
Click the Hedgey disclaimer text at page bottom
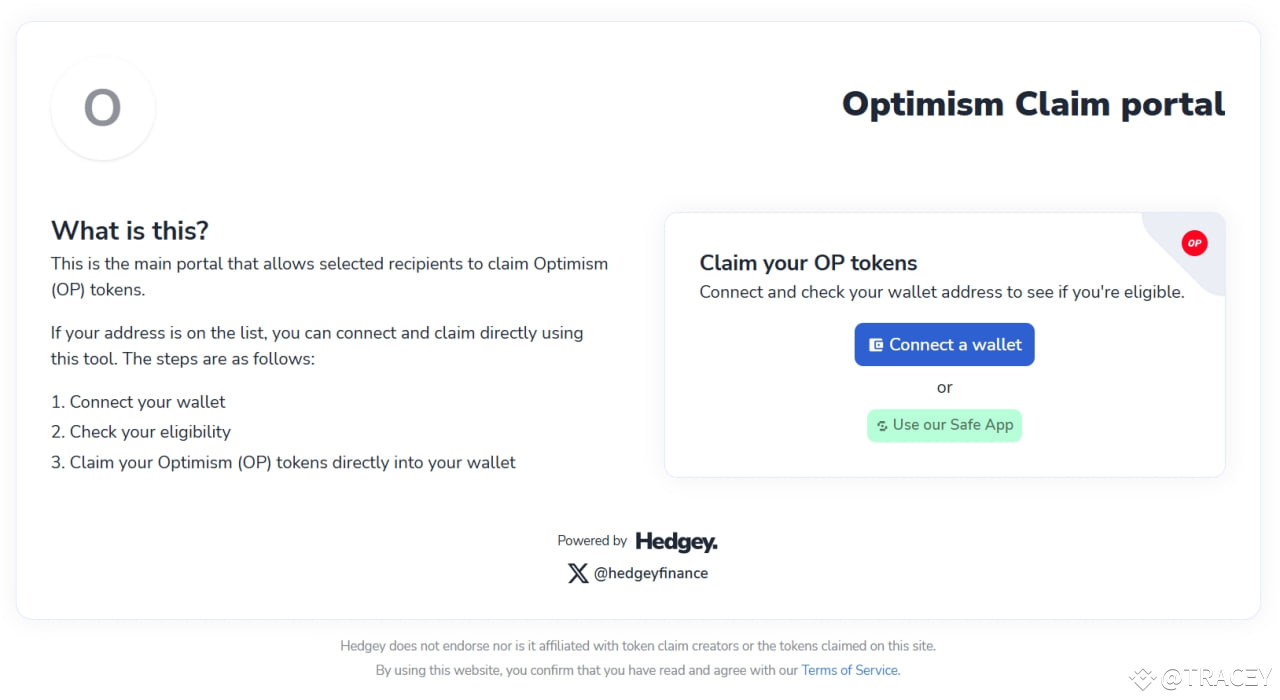tap(638, 645)
